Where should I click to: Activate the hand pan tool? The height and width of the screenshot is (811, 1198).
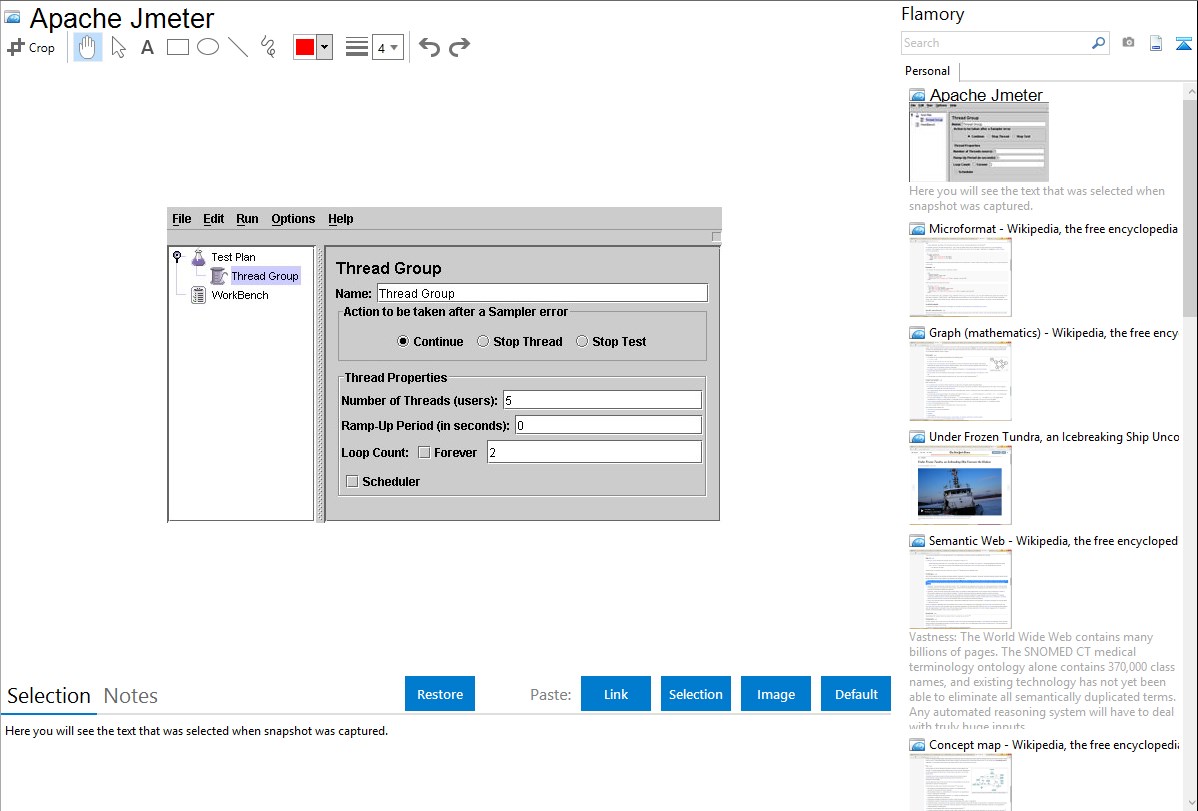(x=88, y=47)
